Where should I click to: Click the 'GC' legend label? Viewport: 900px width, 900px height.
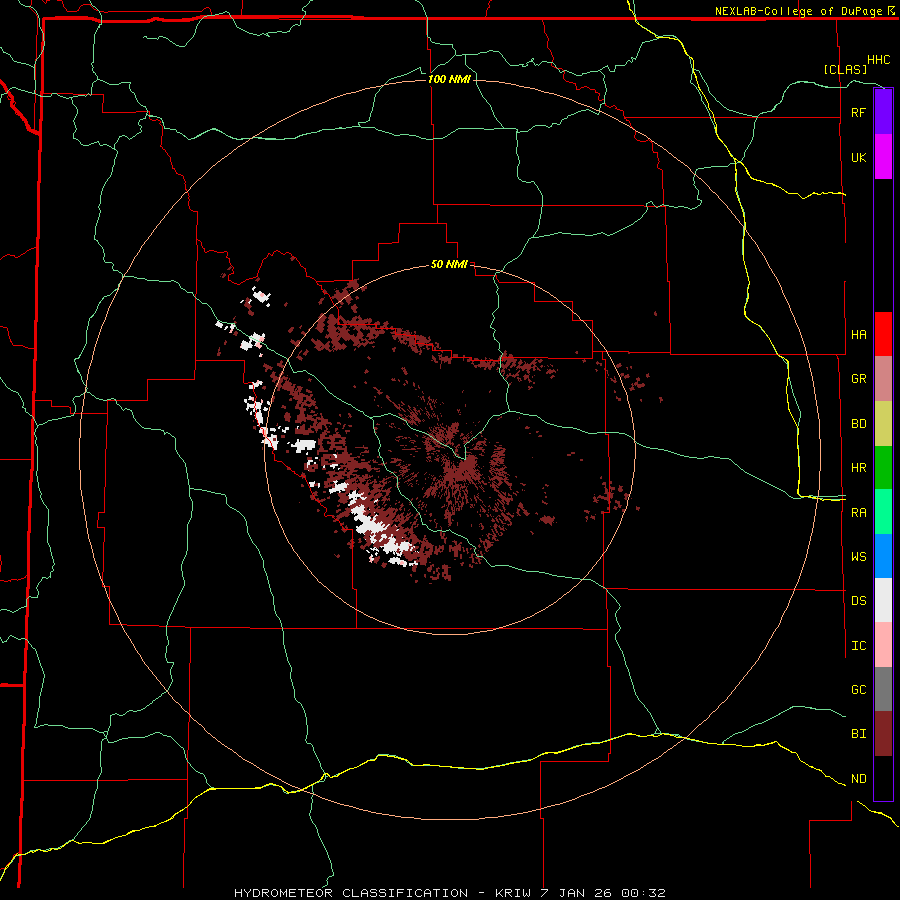point(858,690)
